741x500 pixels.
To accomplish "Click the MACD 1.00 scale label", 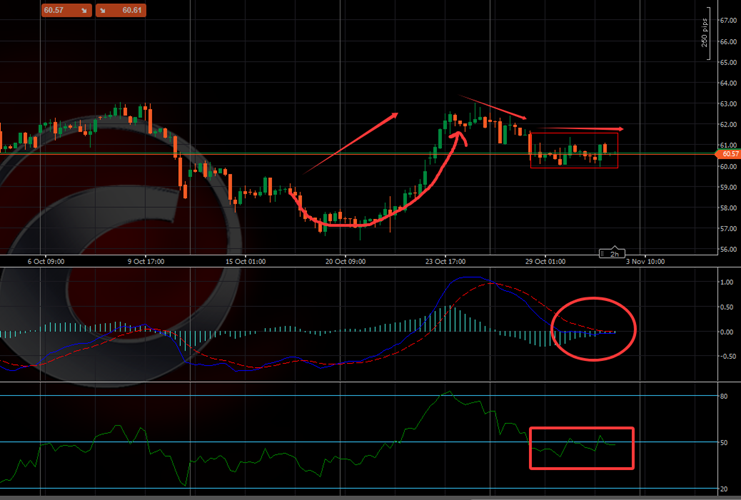I will [x=725, y=282].
